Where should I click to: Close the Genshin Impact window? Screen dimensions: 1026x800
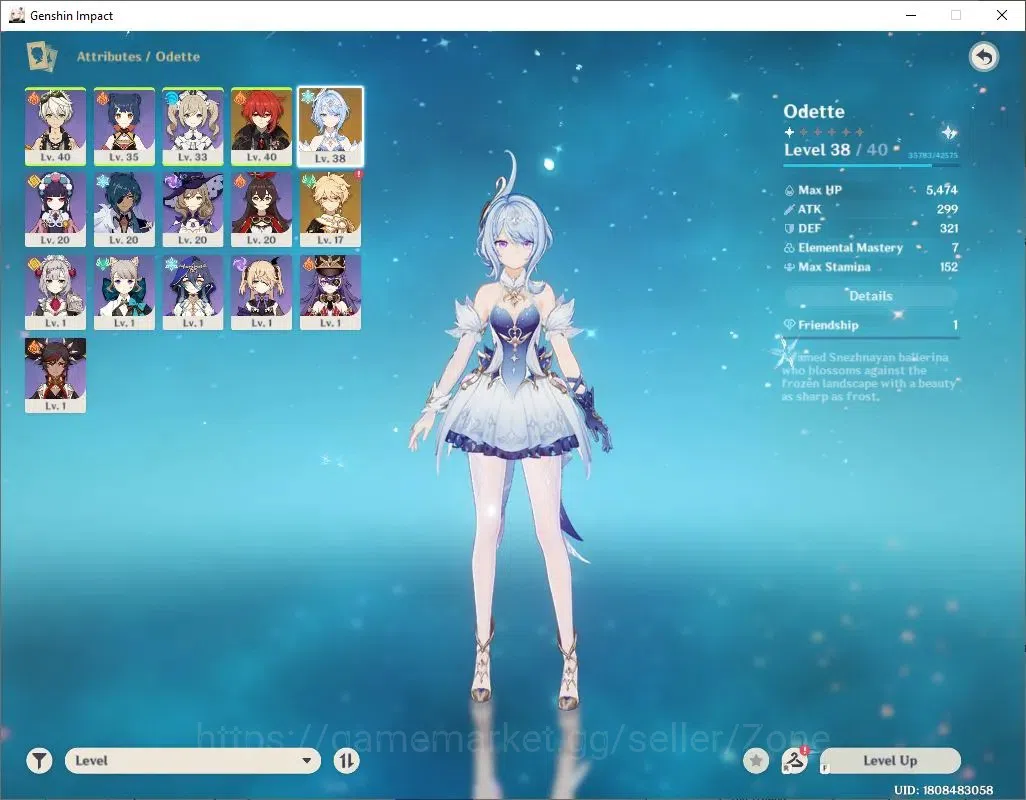click(x=1002, y=15)
